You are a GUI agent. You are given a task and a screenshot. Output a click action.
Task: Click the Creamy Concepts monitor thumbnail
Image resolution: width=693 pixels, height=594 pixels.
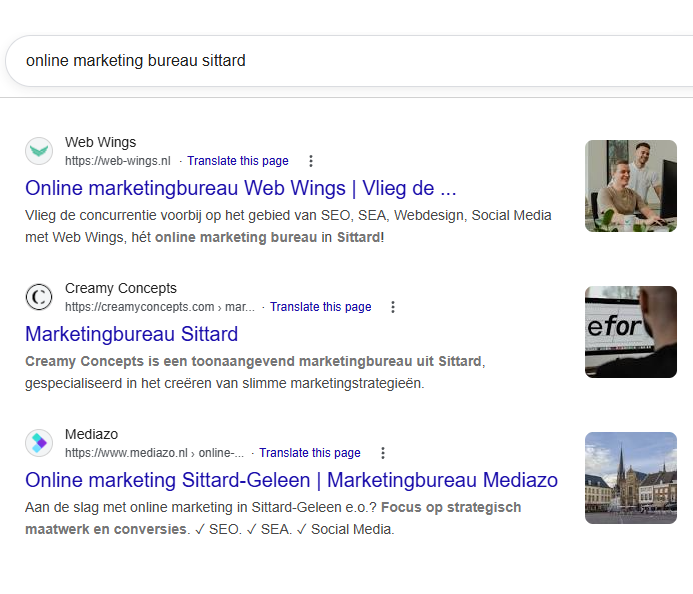pos(630,332)
